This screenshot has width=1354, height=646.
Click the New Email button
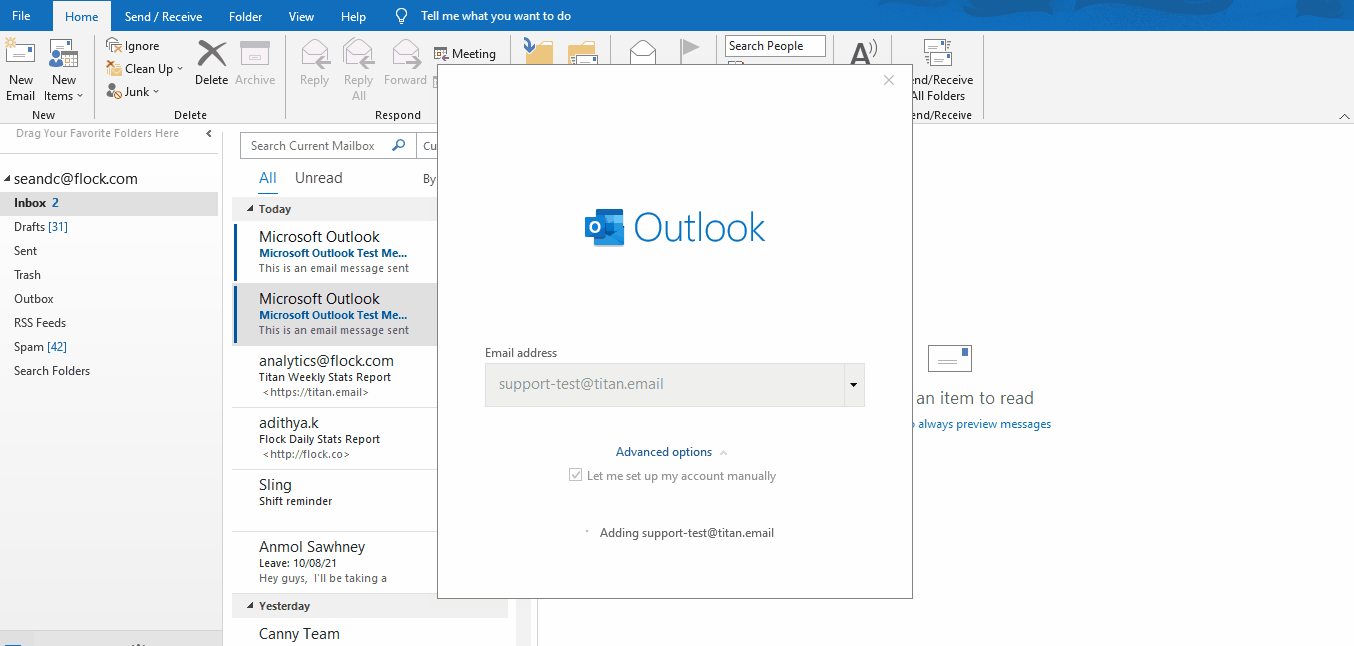20,71
